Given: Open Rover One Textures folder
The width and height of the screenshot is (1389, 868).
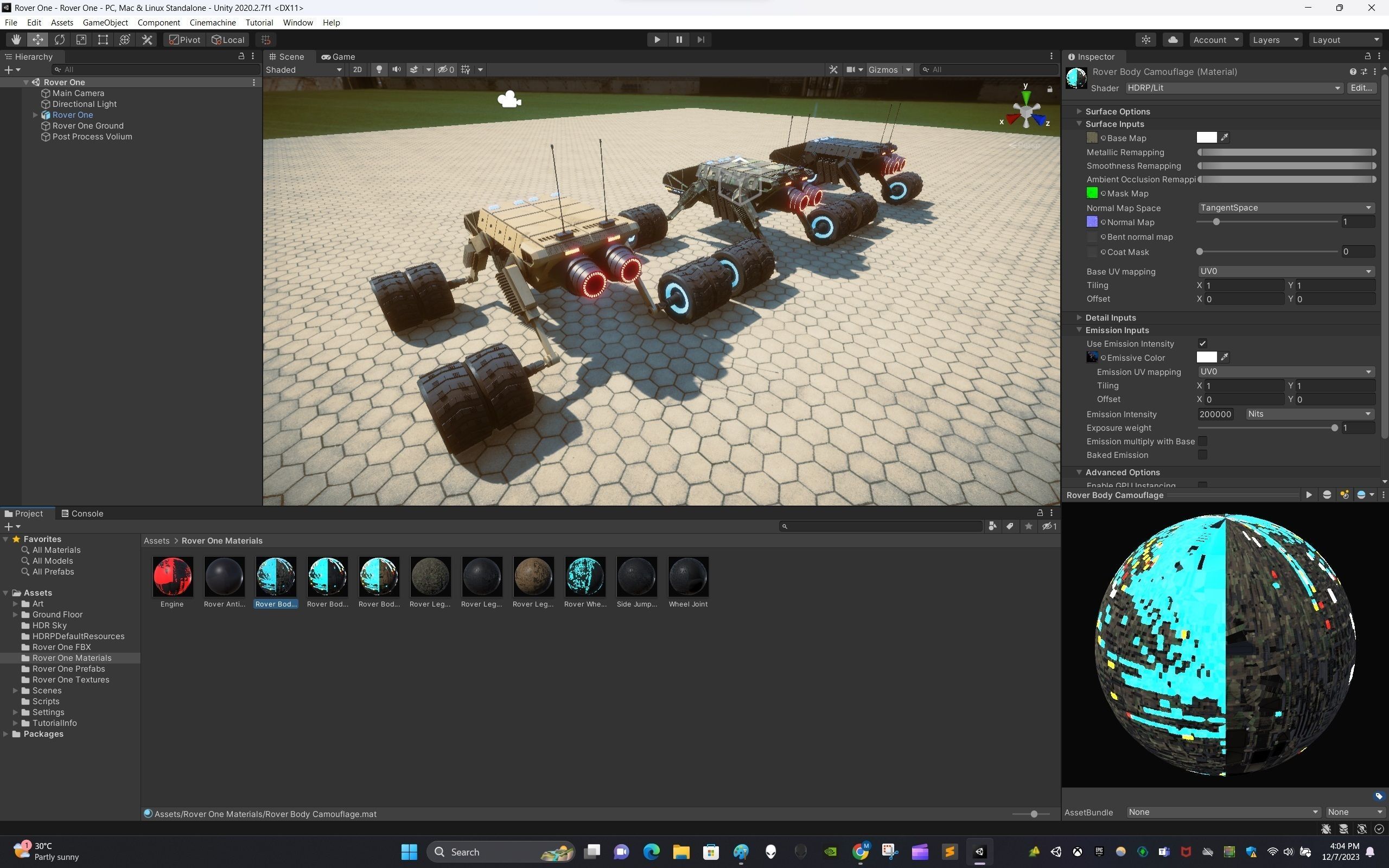Looking at the screenshot, I should point(70,680).
